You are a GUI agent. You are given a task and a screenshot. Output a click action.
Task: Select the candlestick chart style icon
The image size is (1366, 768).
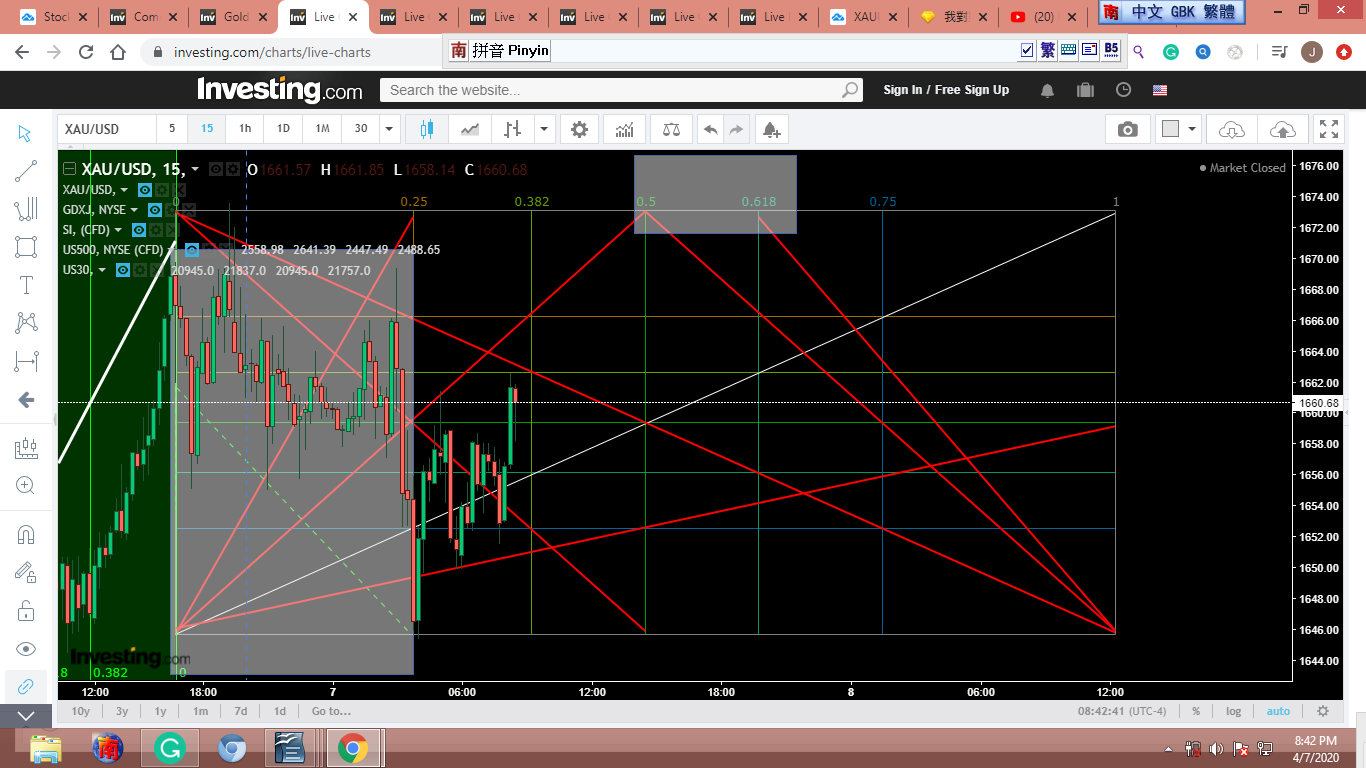[x=428, y=129]
